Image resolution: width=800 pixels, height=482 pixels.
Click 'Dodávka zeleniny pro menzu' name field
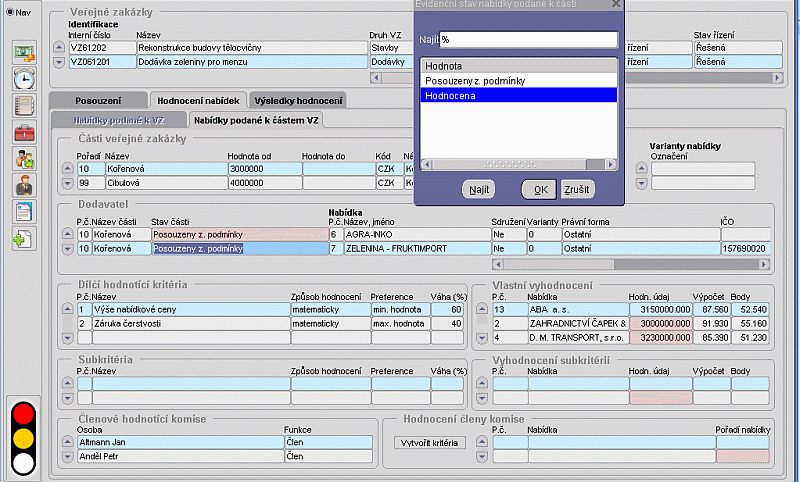click(252, 62)
